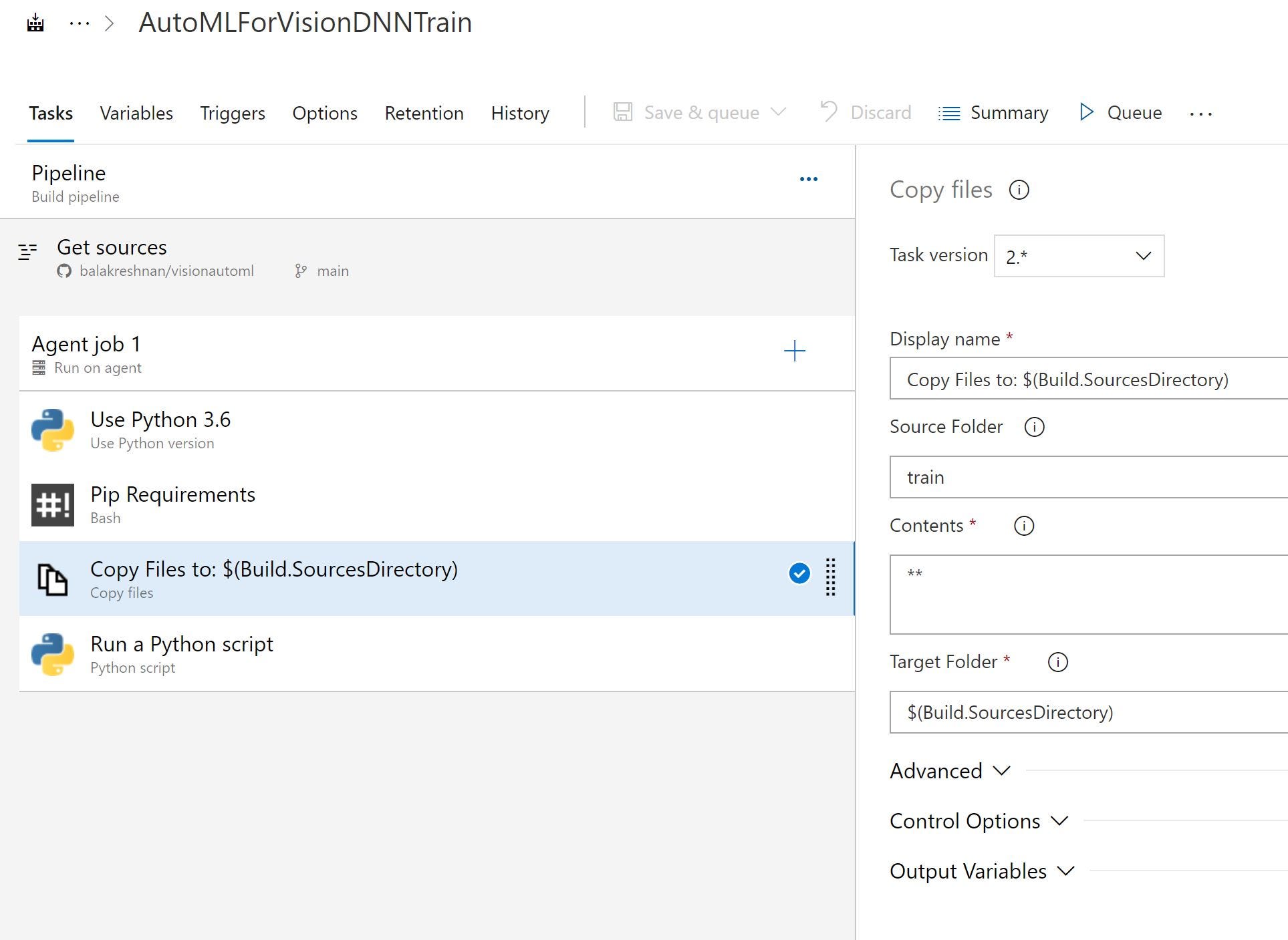This screenshot has height=940, width=1288.
Task: Open the Triggers tab
Action: tap(232, 113)
